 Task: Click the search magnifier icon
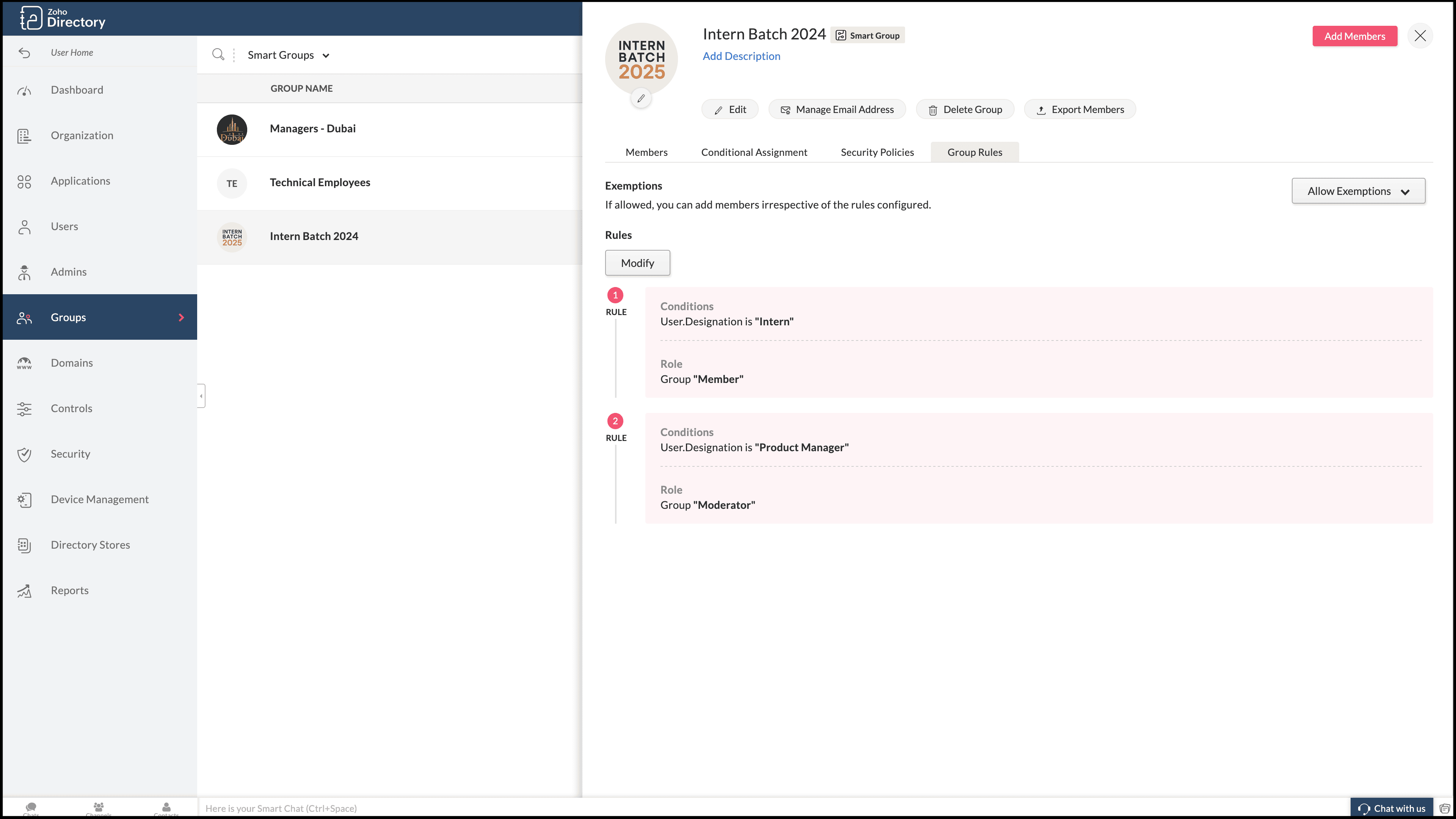218,54
